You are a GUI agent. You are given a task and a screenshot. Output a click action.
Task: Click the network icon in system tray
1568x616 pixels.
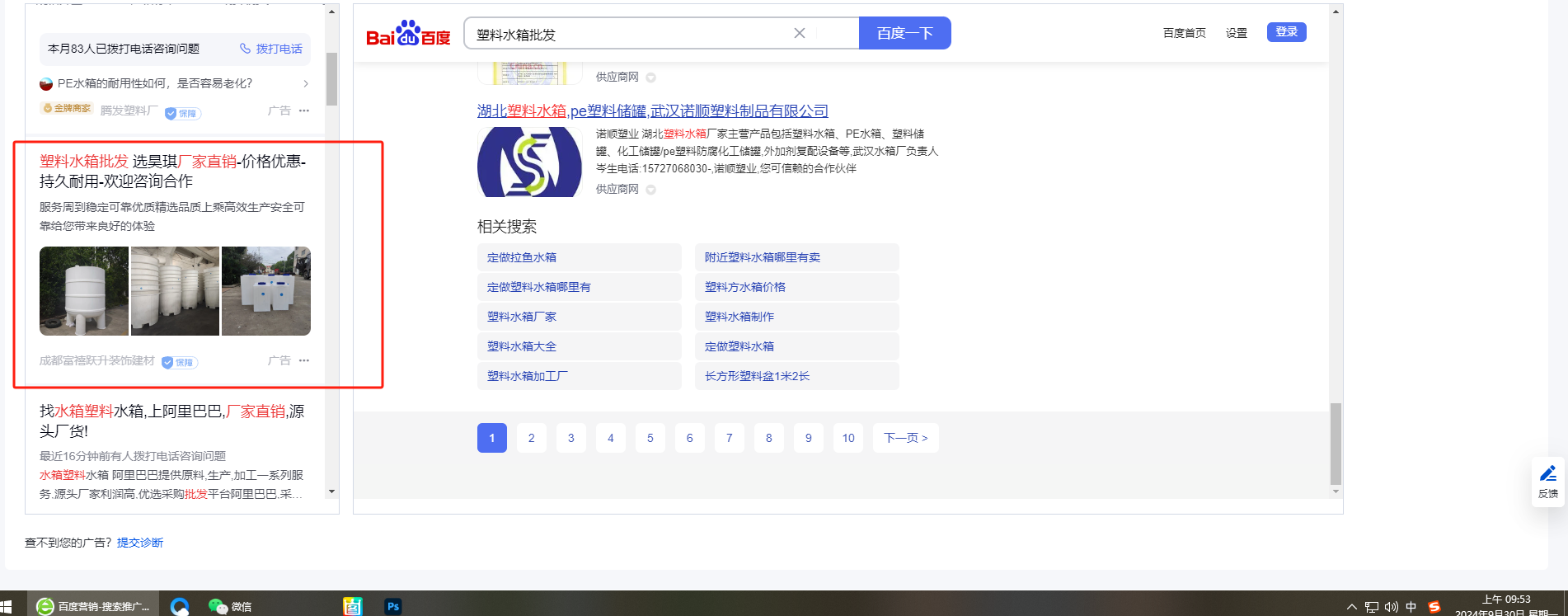(x=1371, y=607)
